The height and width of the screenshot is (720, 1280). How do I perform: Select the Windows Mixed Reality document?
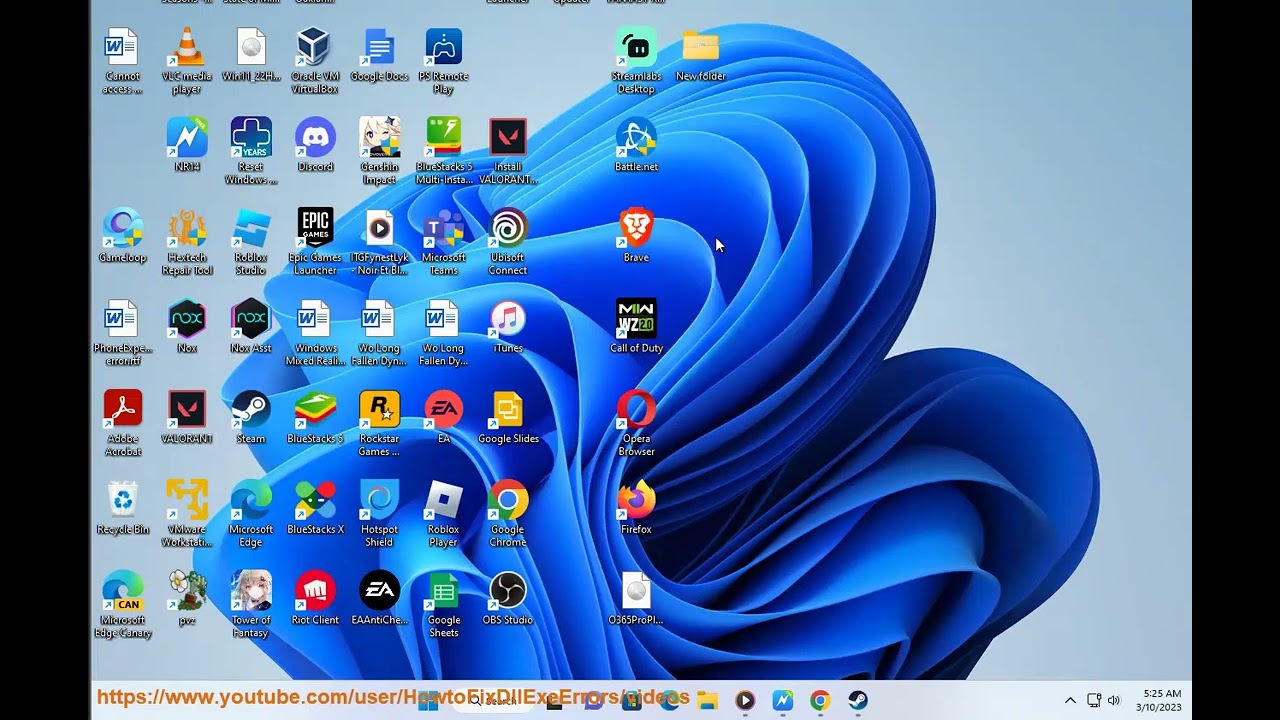(x=315, y=333)
